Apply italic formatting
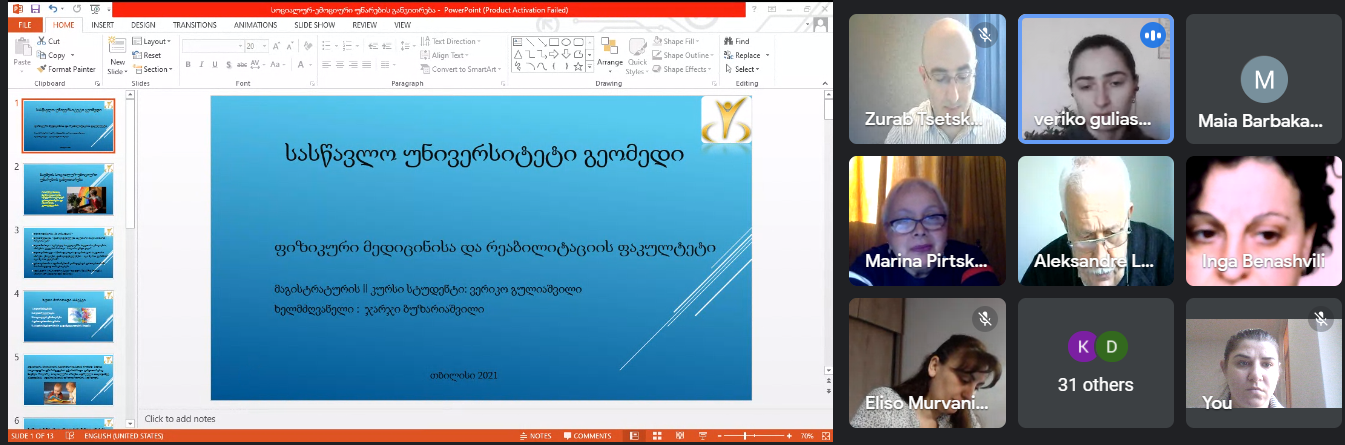This screenshot has height=445, width=1345. (202, 65)
